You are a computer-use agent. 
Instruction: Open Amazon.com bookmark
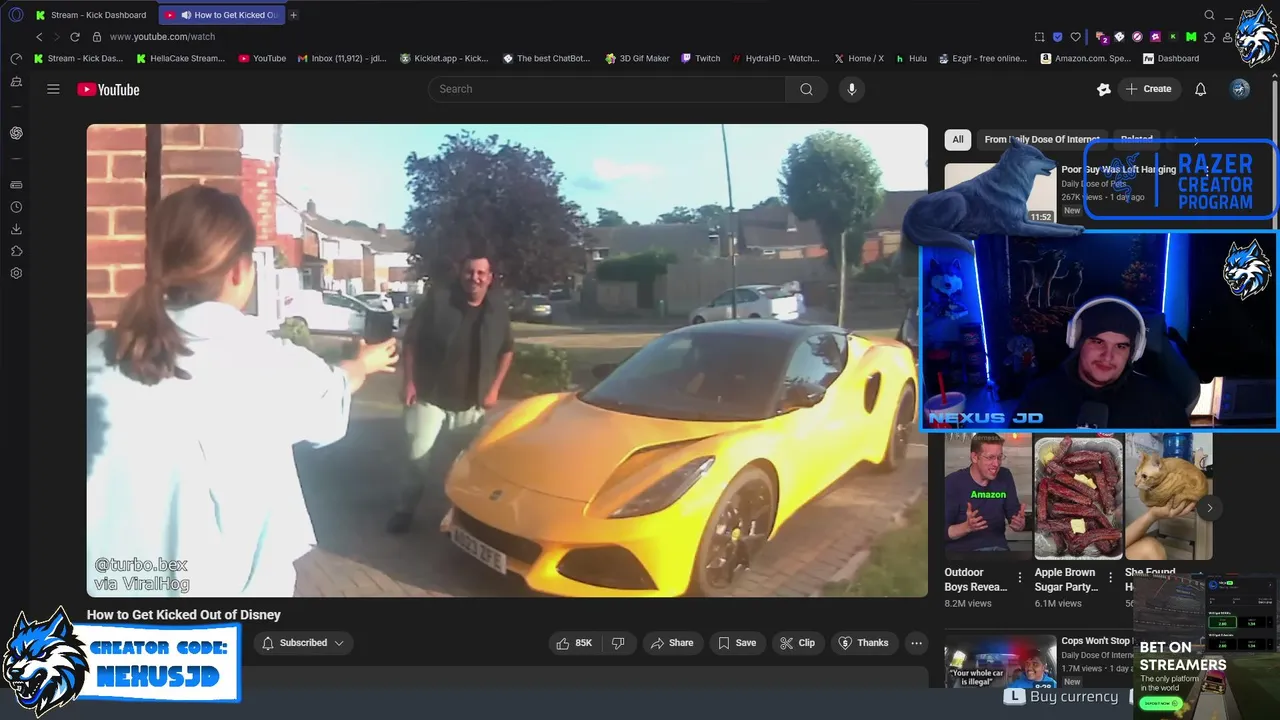[1086, 59]
